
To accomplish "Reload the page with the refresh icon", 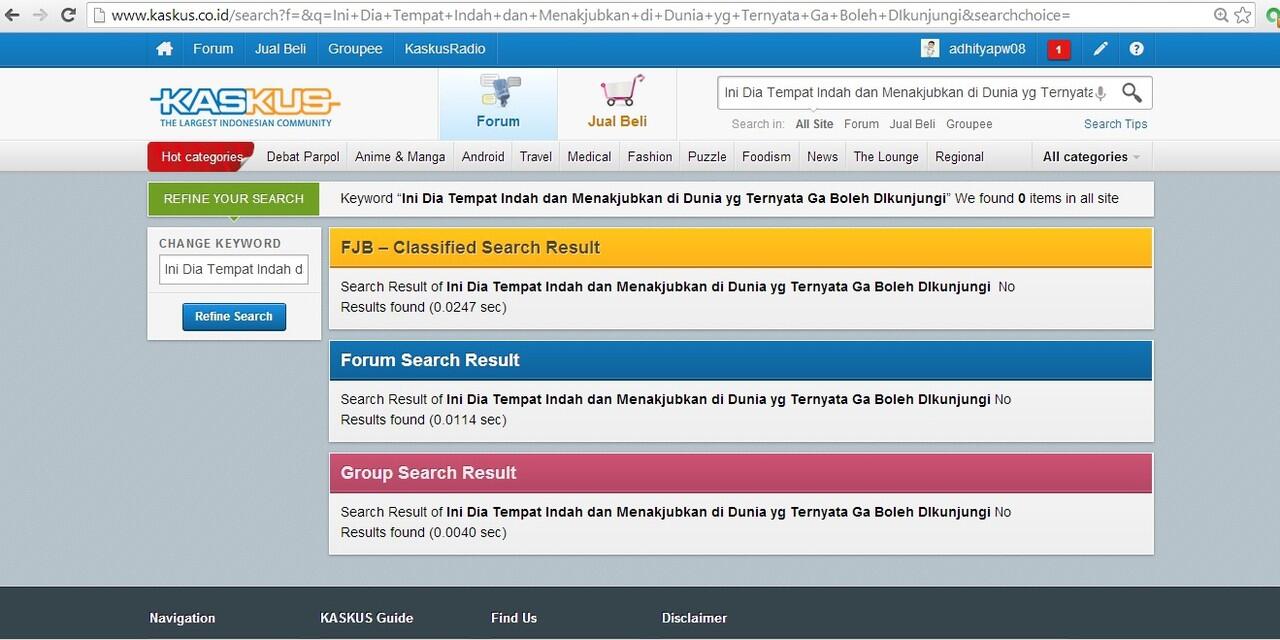I will point(68,15).
